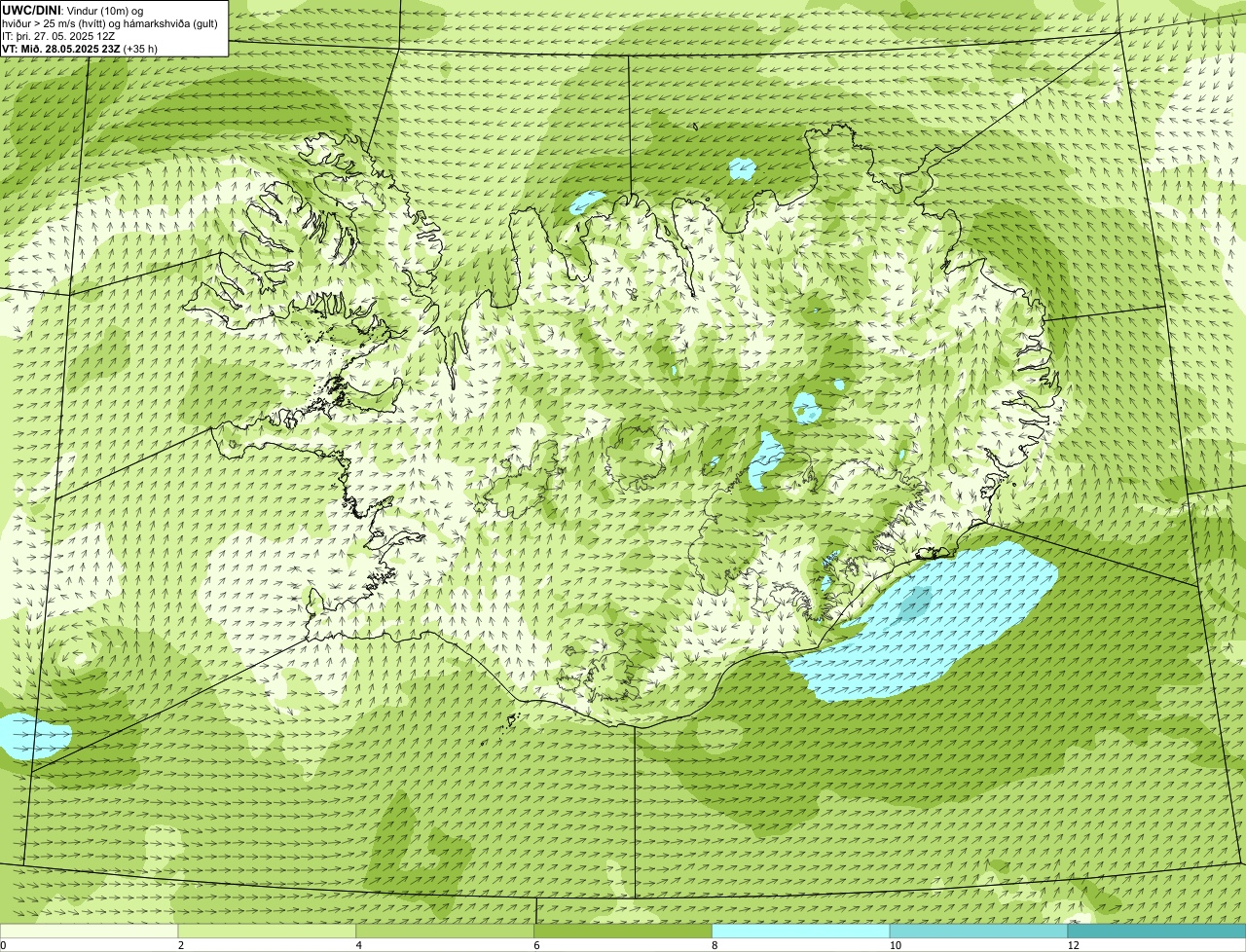Click the 2–4 m/s light green legend swatch
This screenshot has height=952, width=1246.
pyautogui.click(x=268, y=931)
